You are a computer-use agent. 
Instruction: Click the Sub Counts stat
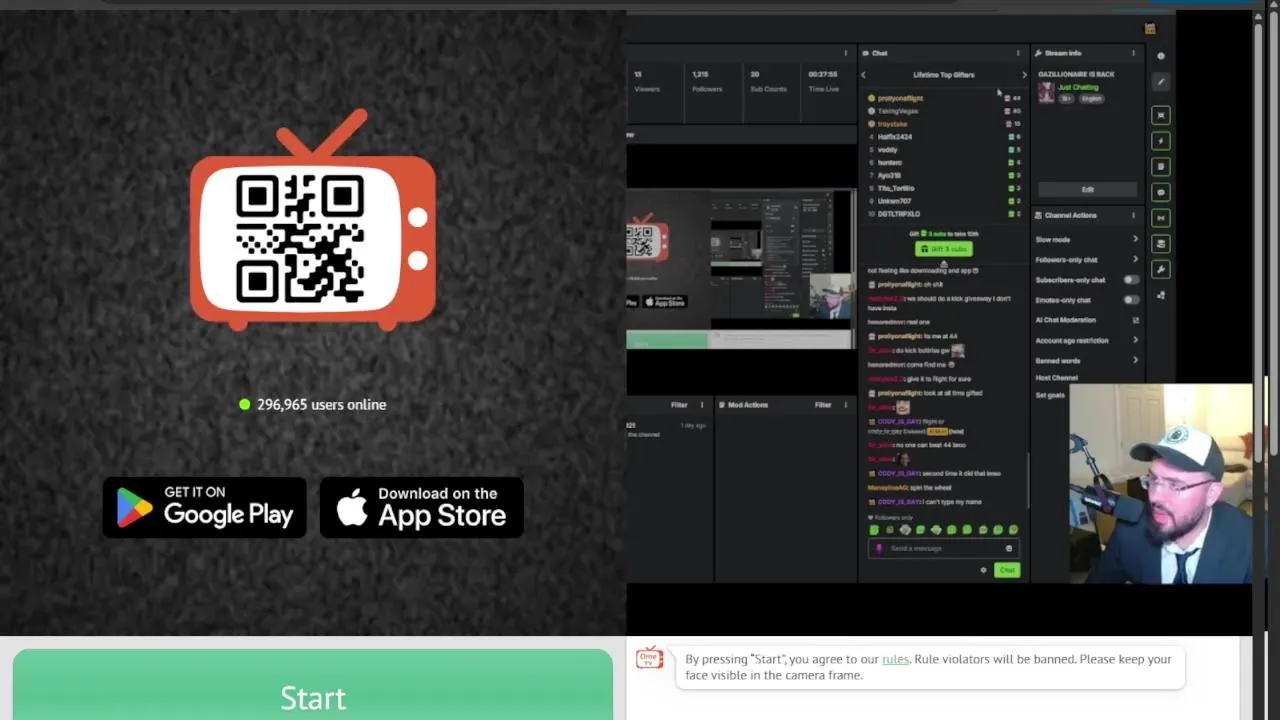tap(768, 81)
